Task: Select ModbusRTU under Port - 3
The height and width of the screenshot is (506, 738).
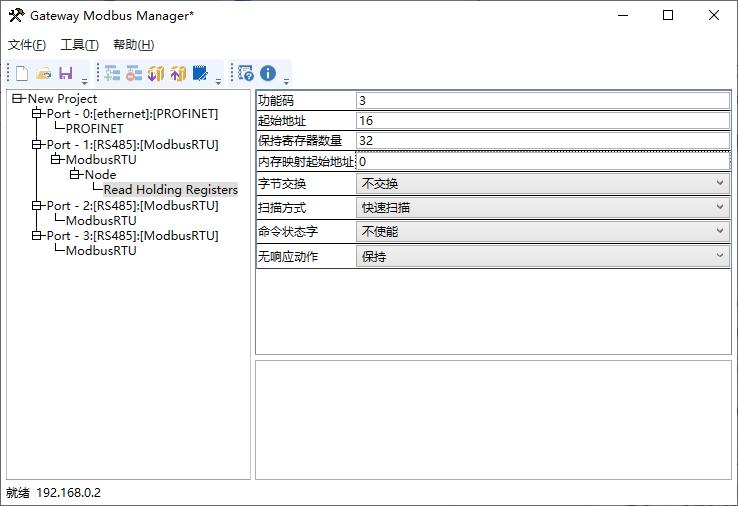Action: (101, 250)
